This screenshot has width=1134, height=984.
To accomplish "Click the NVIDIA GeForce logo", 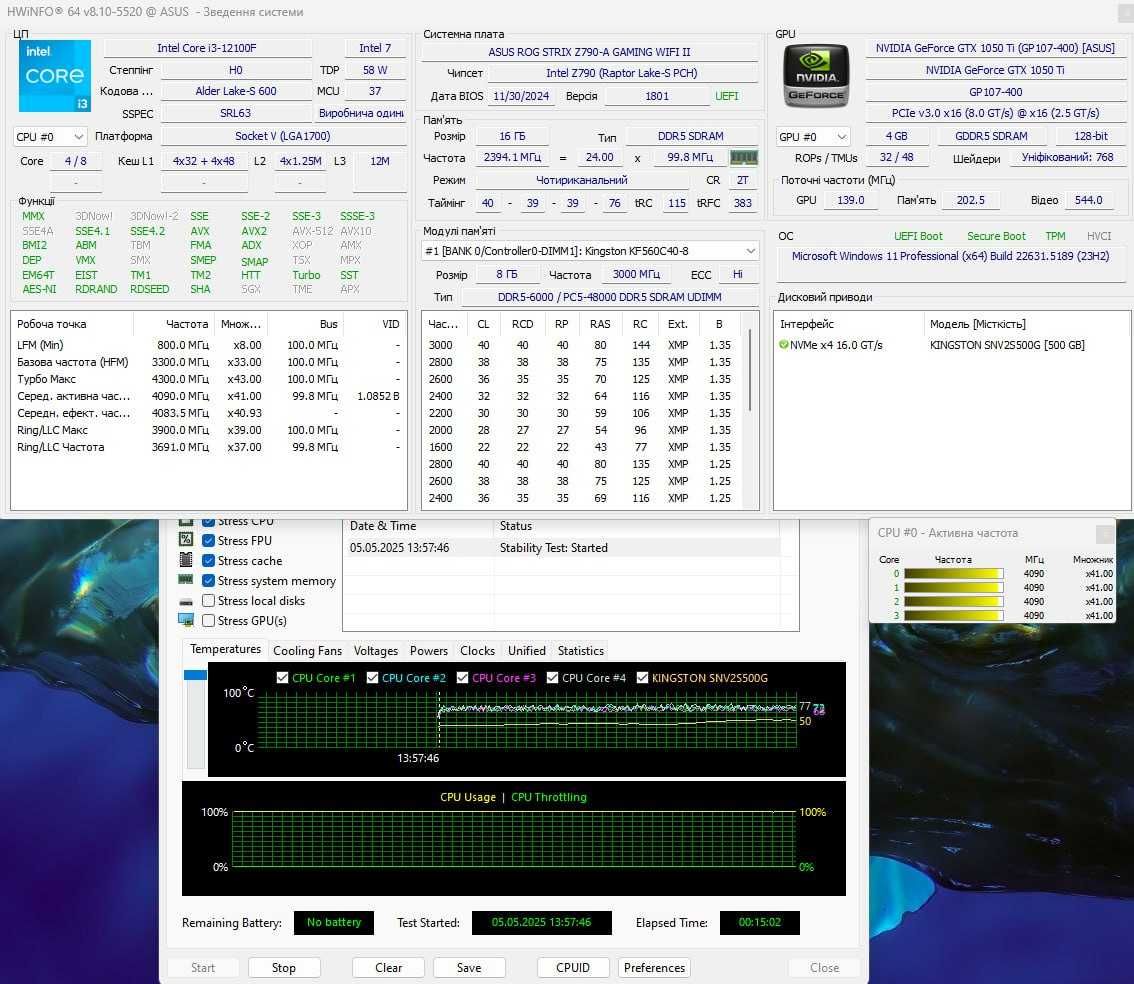I will 816,76.
